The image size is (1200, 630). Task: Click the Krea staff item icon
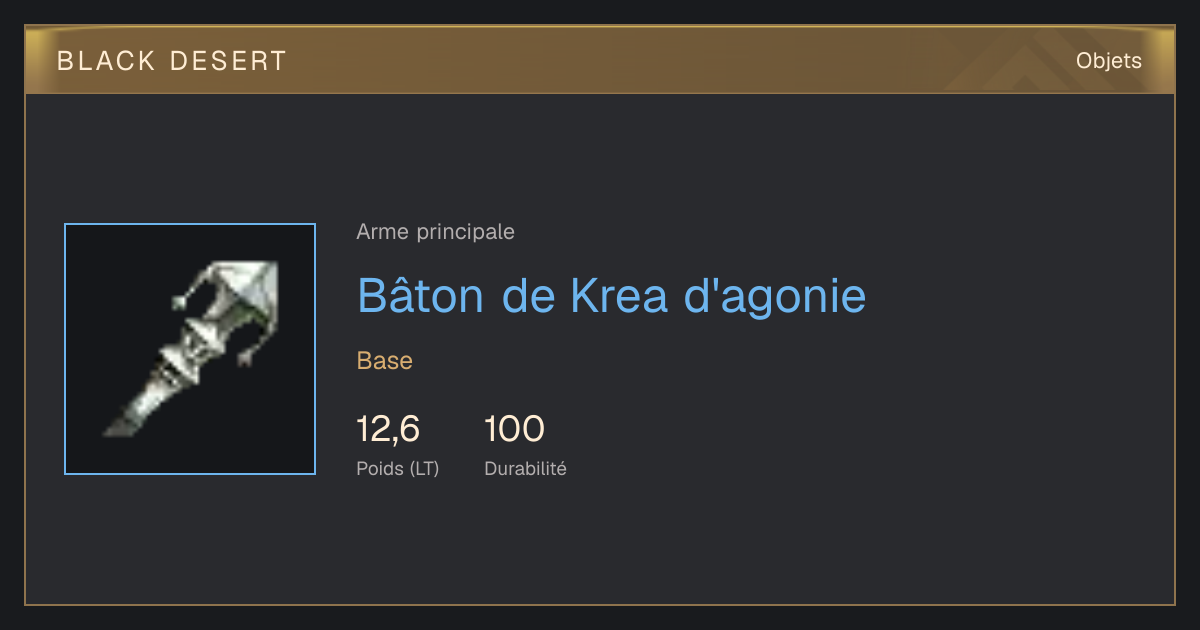190,349
